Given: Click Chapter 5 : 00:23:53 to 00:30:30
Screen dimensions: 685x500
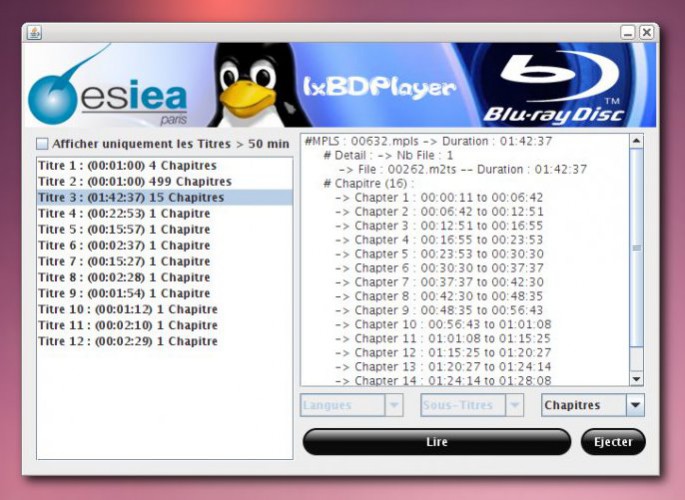Looking at the screenshot, I should pos(439,254).
